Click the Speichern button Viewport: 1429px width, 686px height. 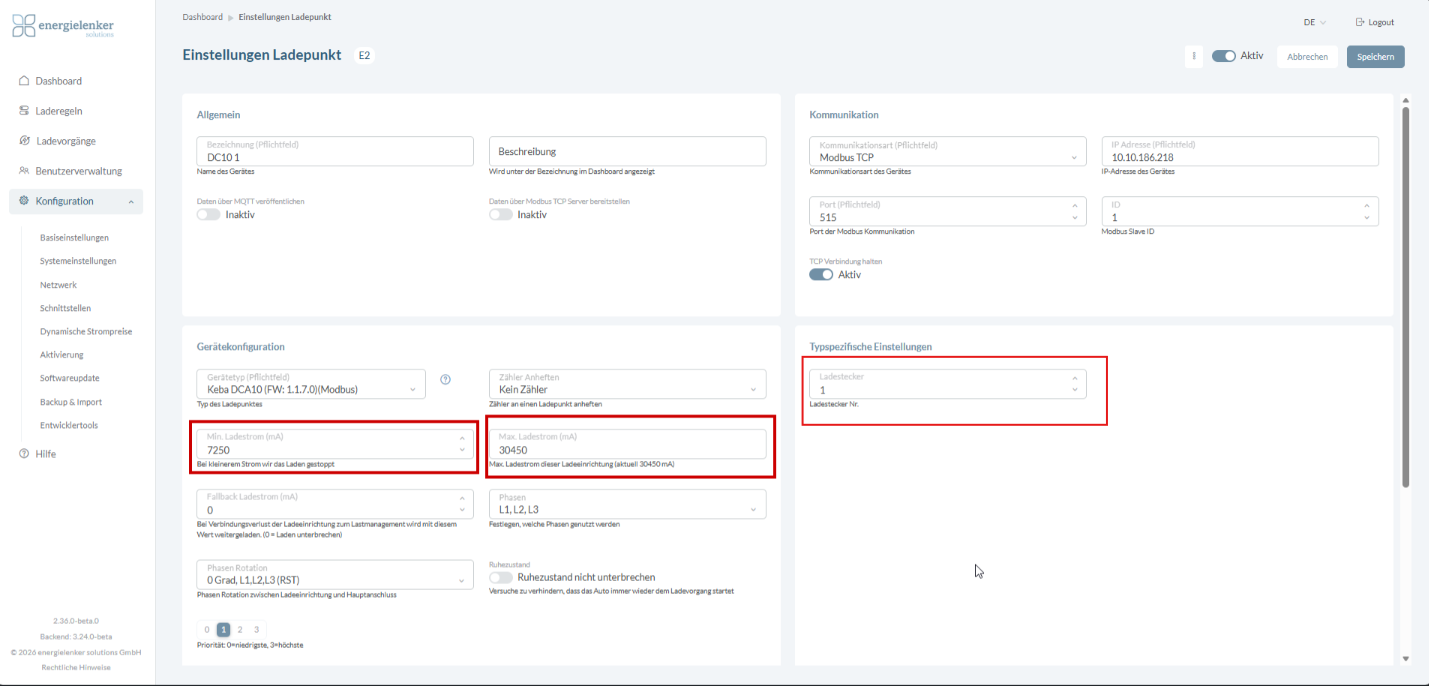(1376, 57)
